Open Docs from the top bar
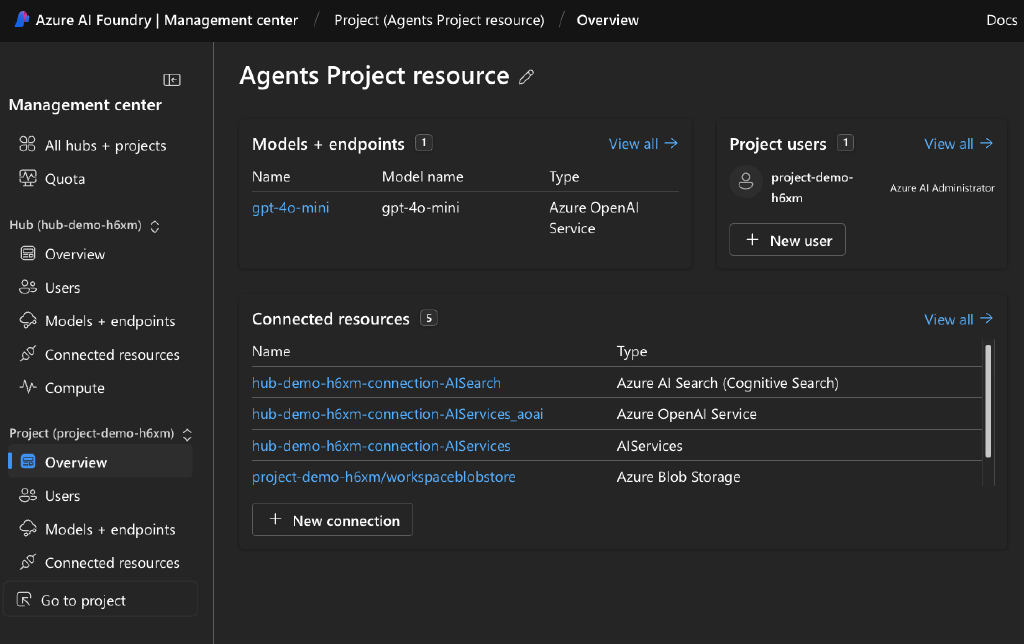The height and width of the screenshot is (644, 1024). tap(1001, 19)
